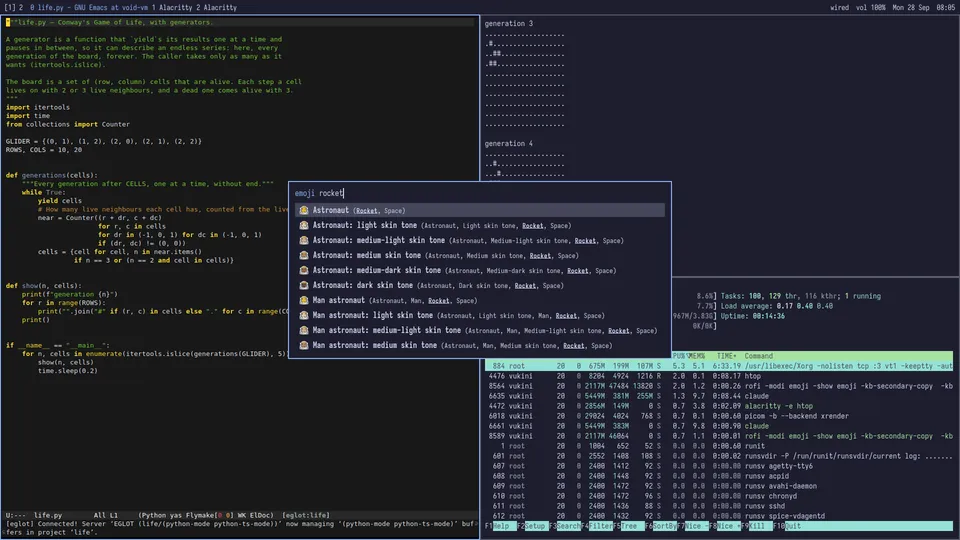This screenshot has width=960, height=540.
Task: Click the 08:05 clock in the bar
Action: 945,7
